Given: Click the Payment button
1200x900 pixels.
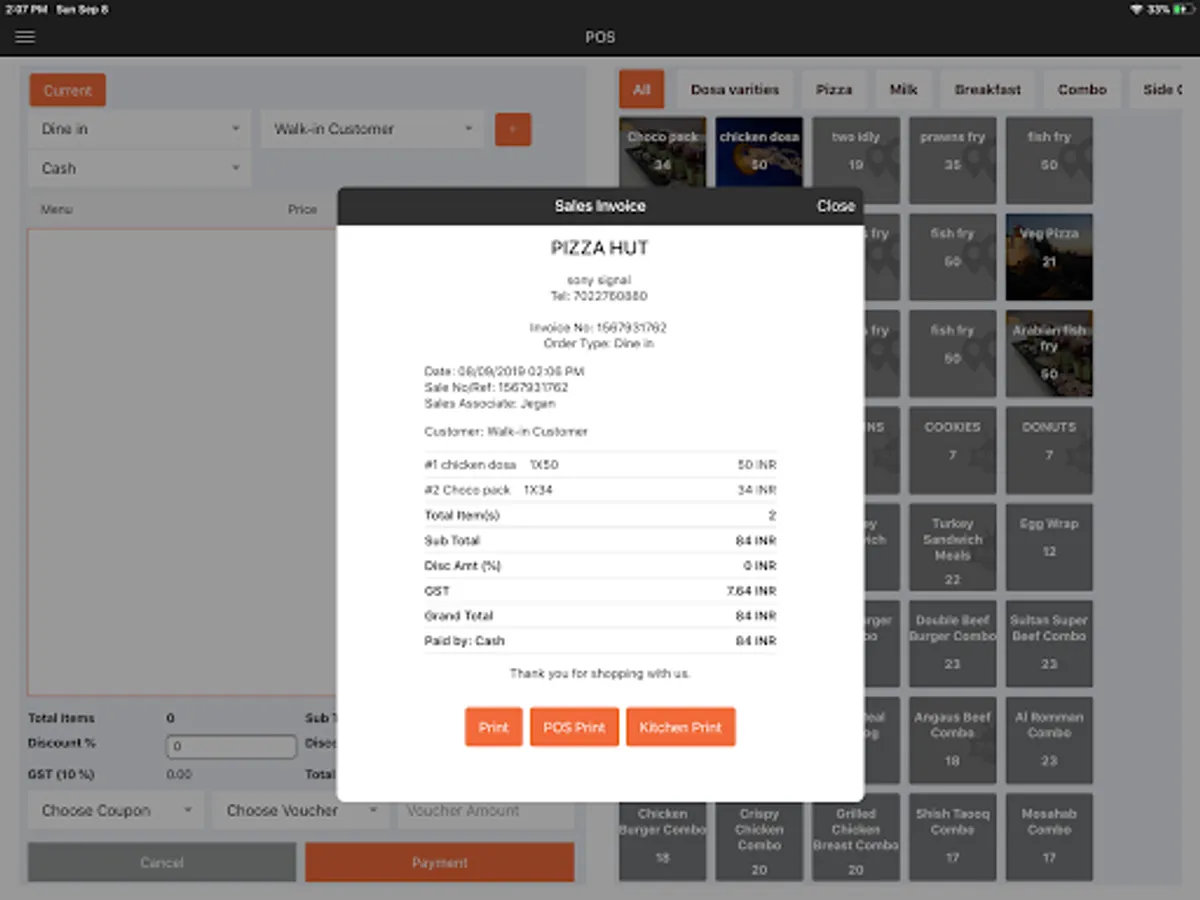Looking at the screenshot, I should click(439, 862).
